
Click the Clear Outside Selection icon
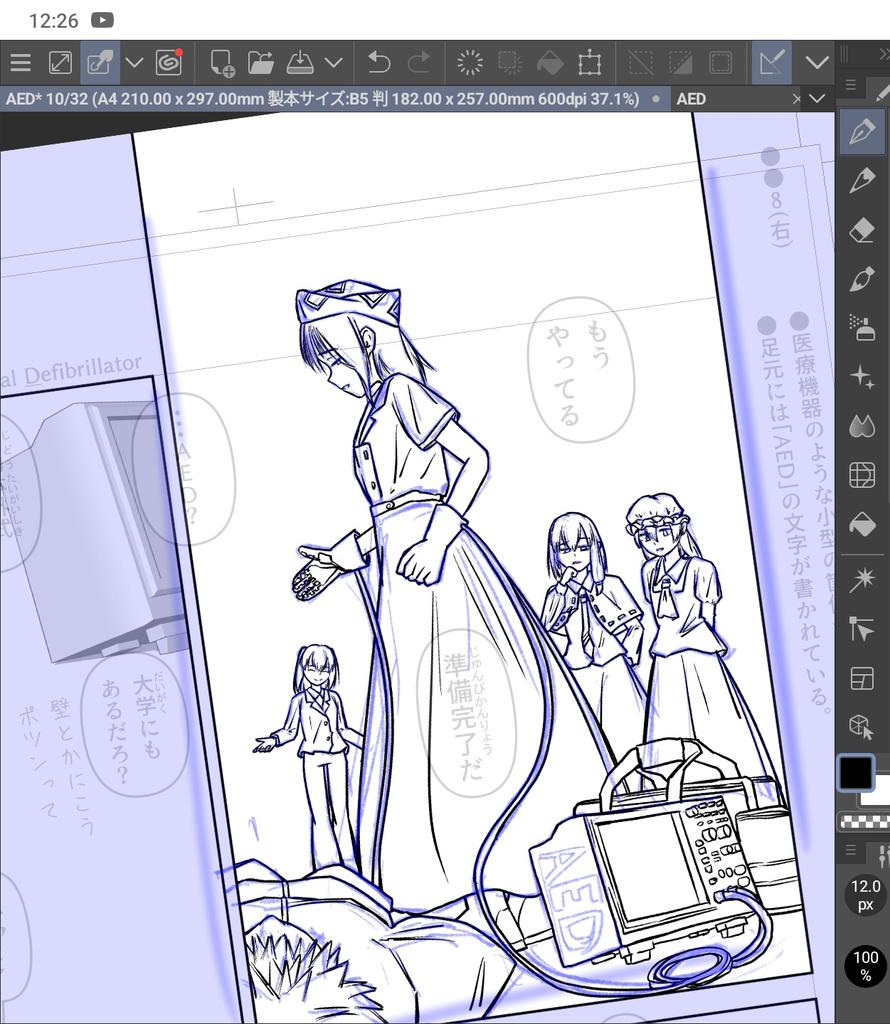[x=509, y=63]
